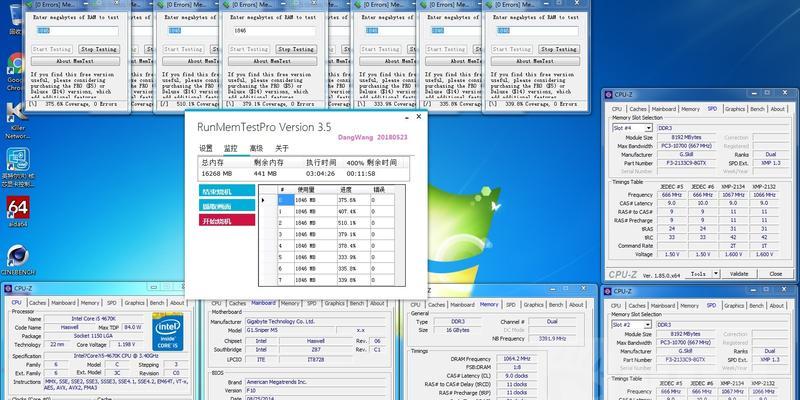Click CPU-Z title icon in processor window
This screenshot has height=400, width=800.
tap(8, 288)
